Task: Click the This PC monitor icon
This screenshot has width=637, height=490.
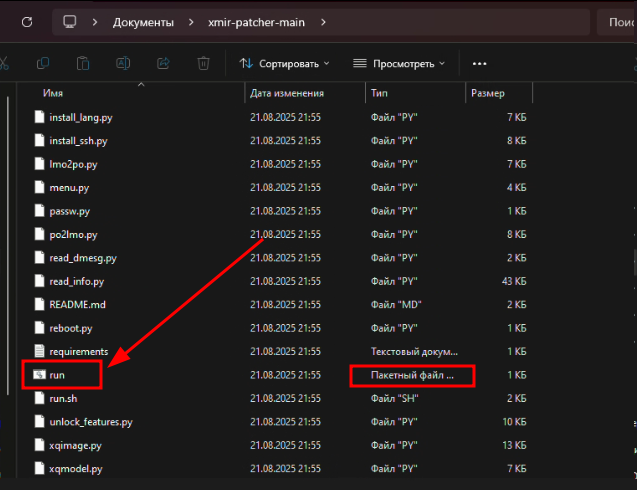Action: 69,21
